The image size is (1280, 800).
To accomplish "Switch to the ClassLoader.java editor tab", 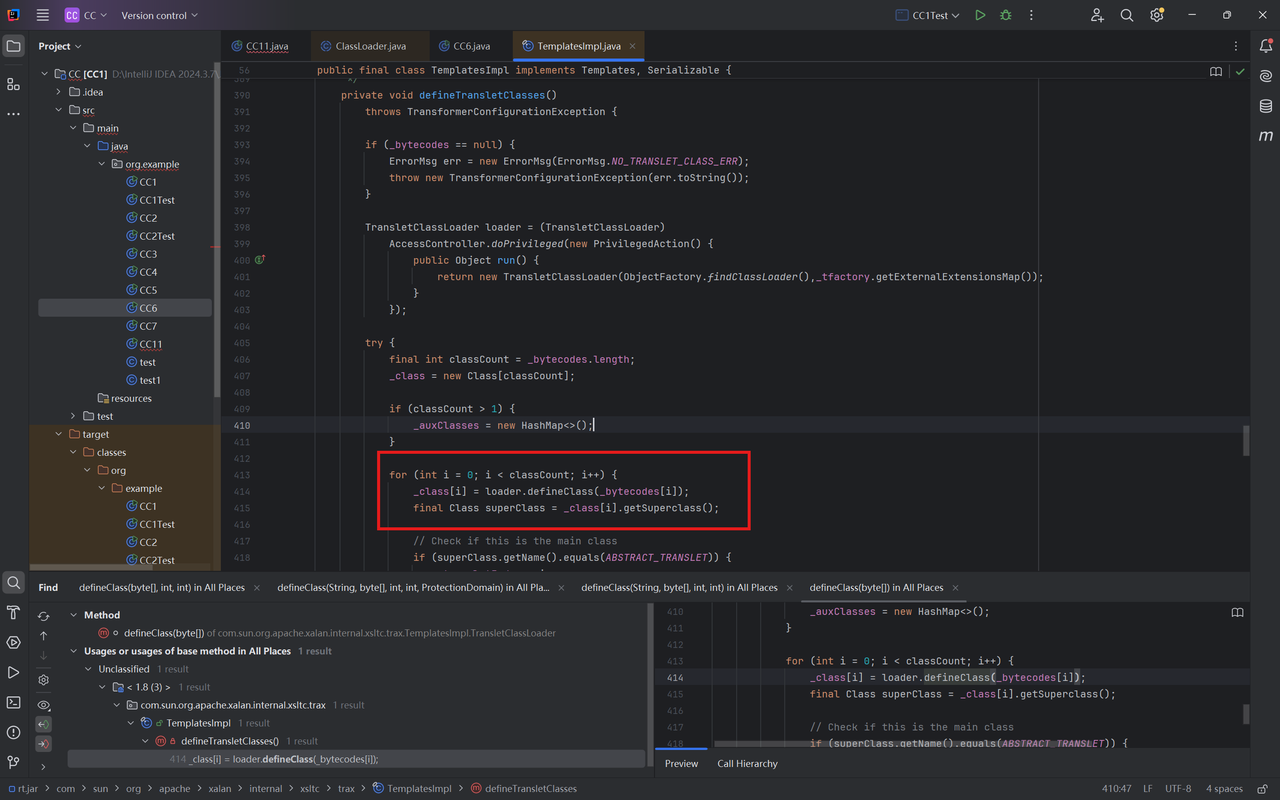I will pos(370,46).
